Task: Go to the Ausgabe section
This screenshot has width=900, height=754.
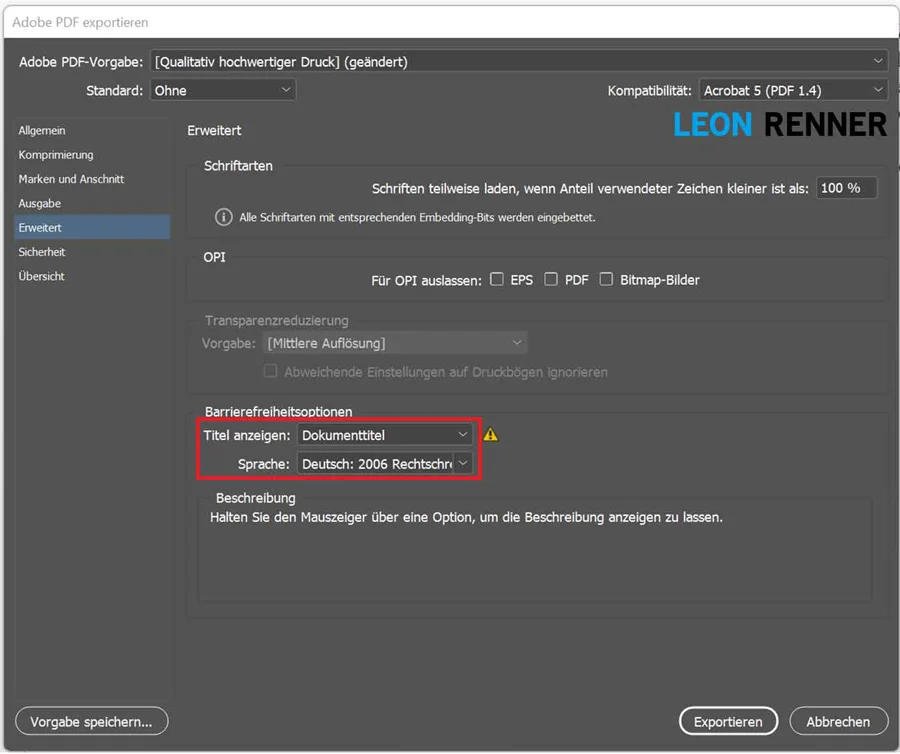Action: tap(40, 203)
